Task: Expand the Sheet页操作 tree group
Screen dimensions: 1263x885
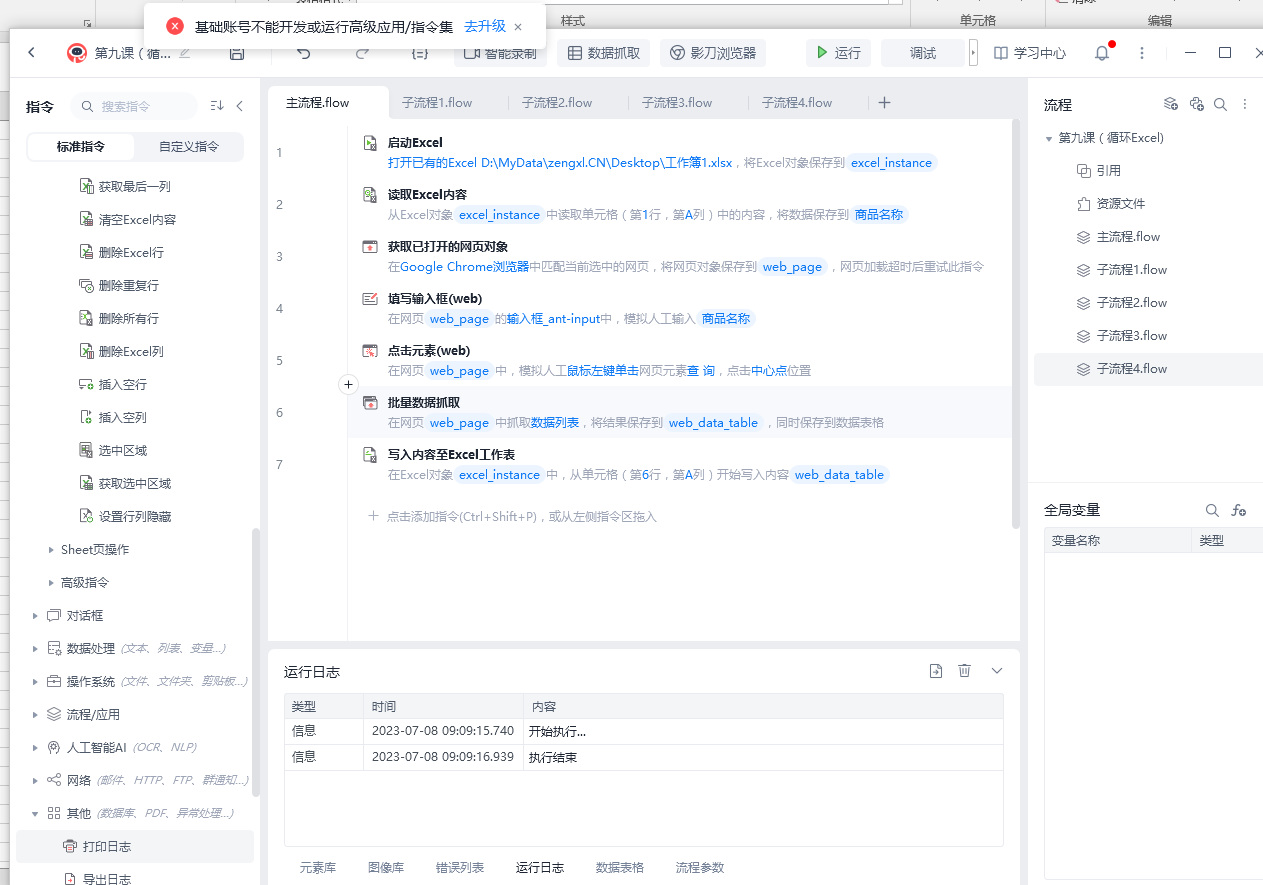Action: [52, 550]
